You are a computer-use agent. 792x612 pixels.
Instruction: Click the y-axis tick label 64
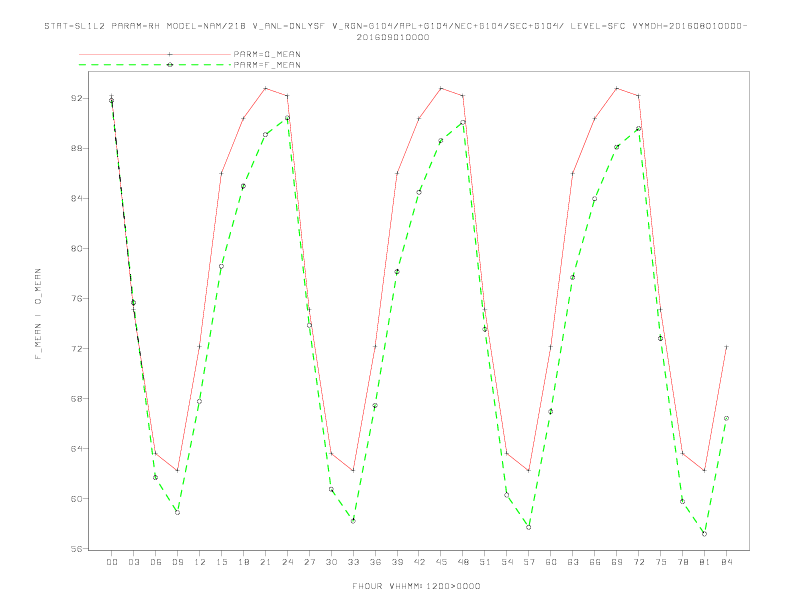(77, 448)
